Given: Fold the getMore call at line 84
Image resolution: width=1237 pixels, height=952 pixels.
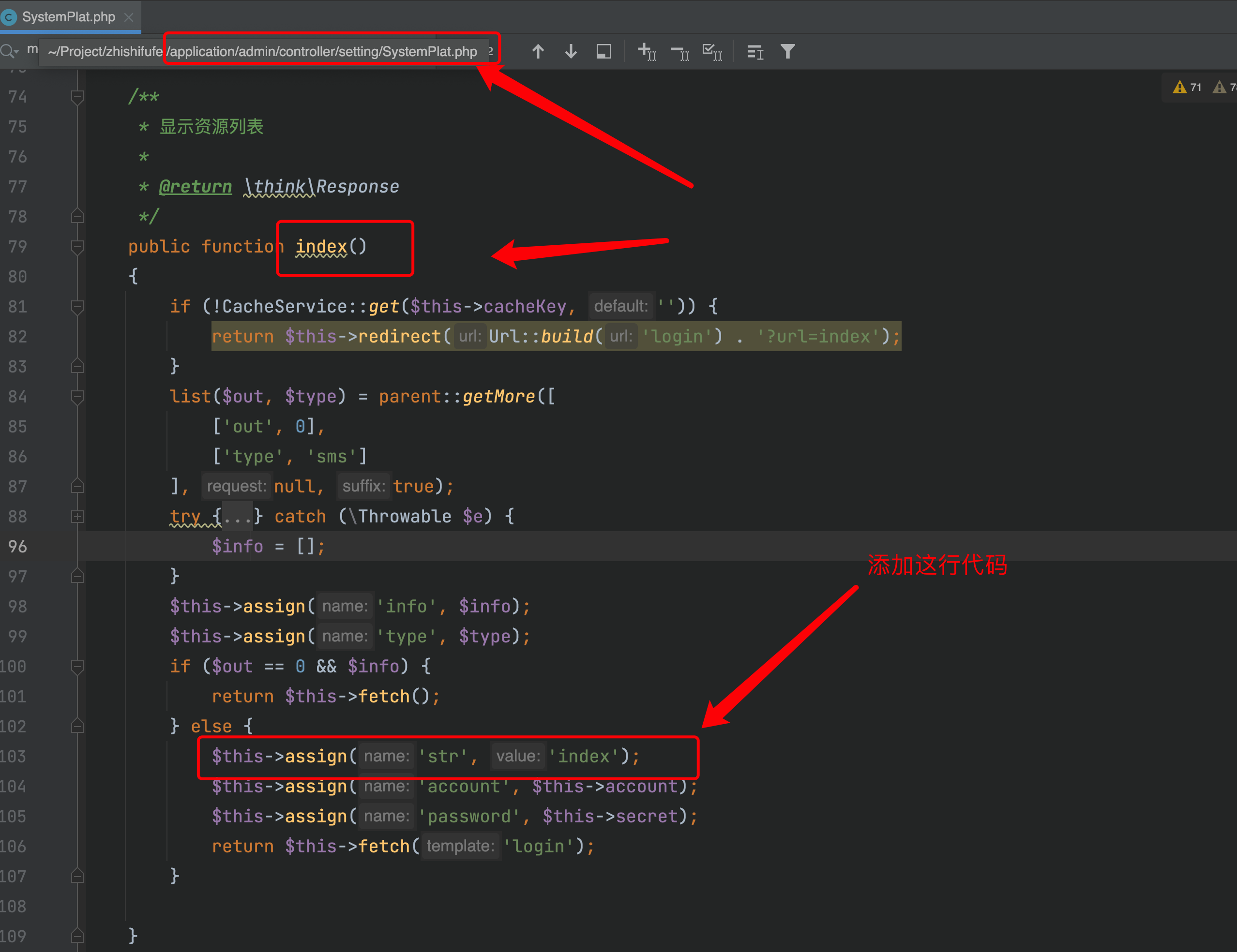Looking at the screenshot, I should [x=77, y=396].
